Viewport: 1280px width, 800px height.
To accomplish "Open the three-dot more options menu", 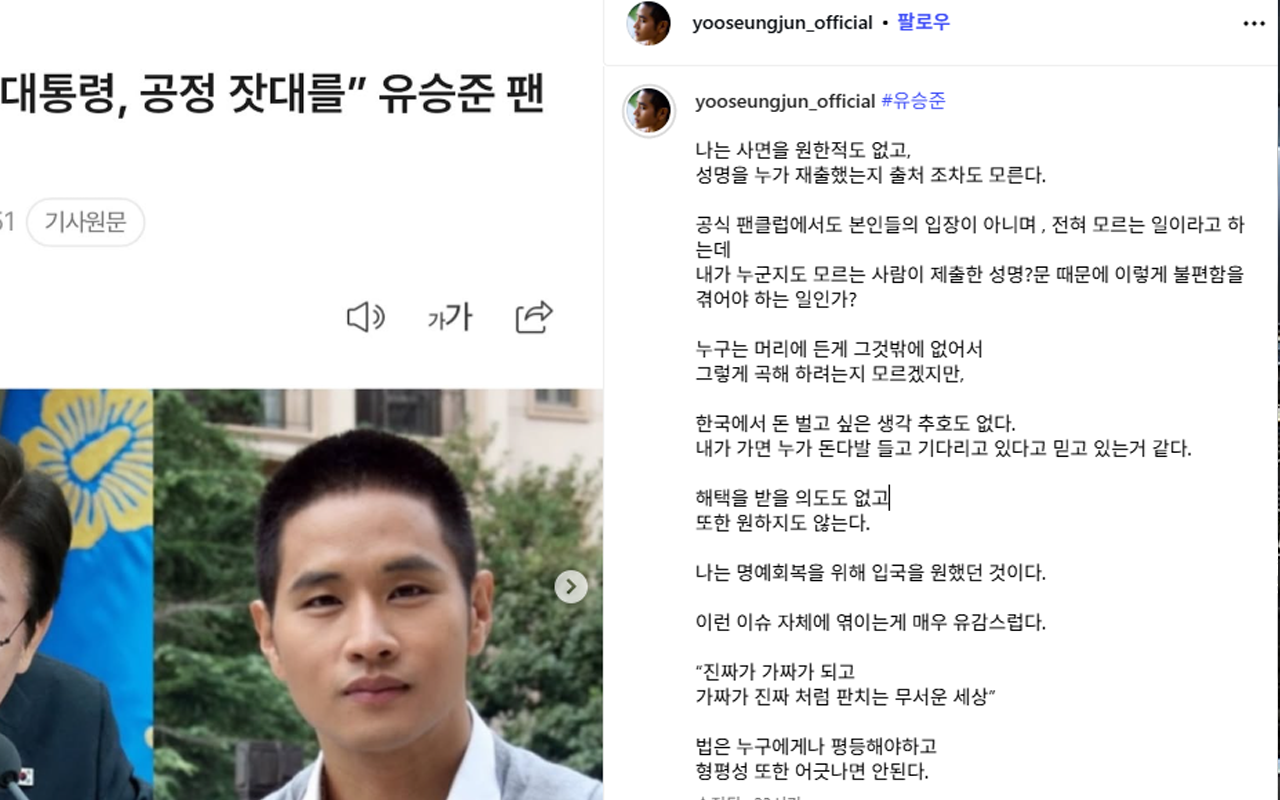I will (1254, 23).
